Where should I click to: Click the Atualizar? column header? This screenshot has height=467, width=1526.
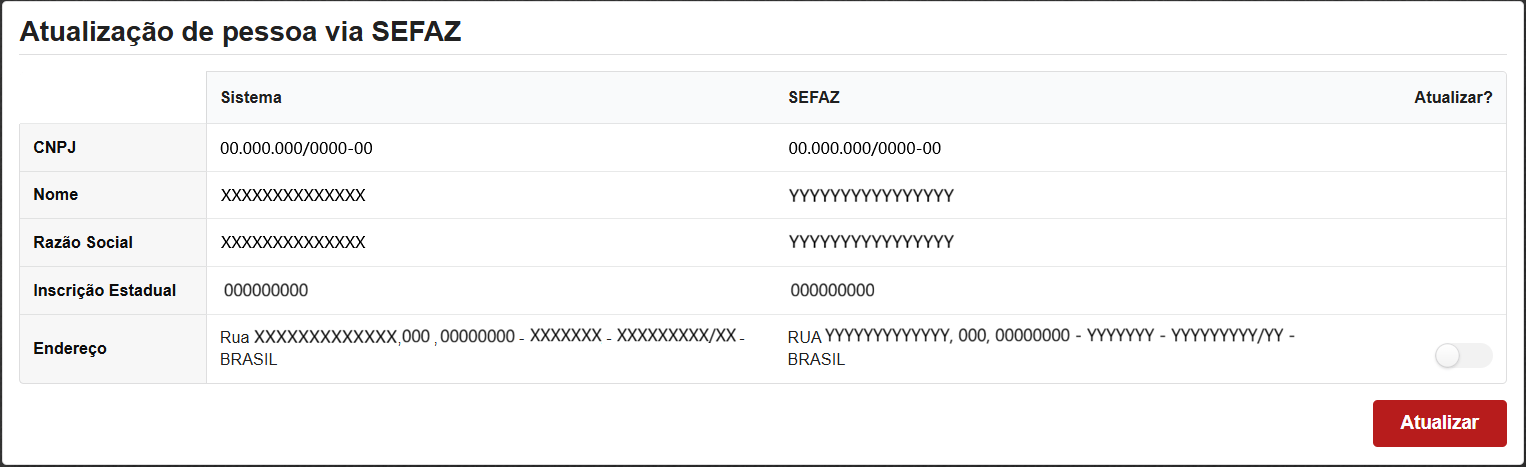pos(1452,98)
